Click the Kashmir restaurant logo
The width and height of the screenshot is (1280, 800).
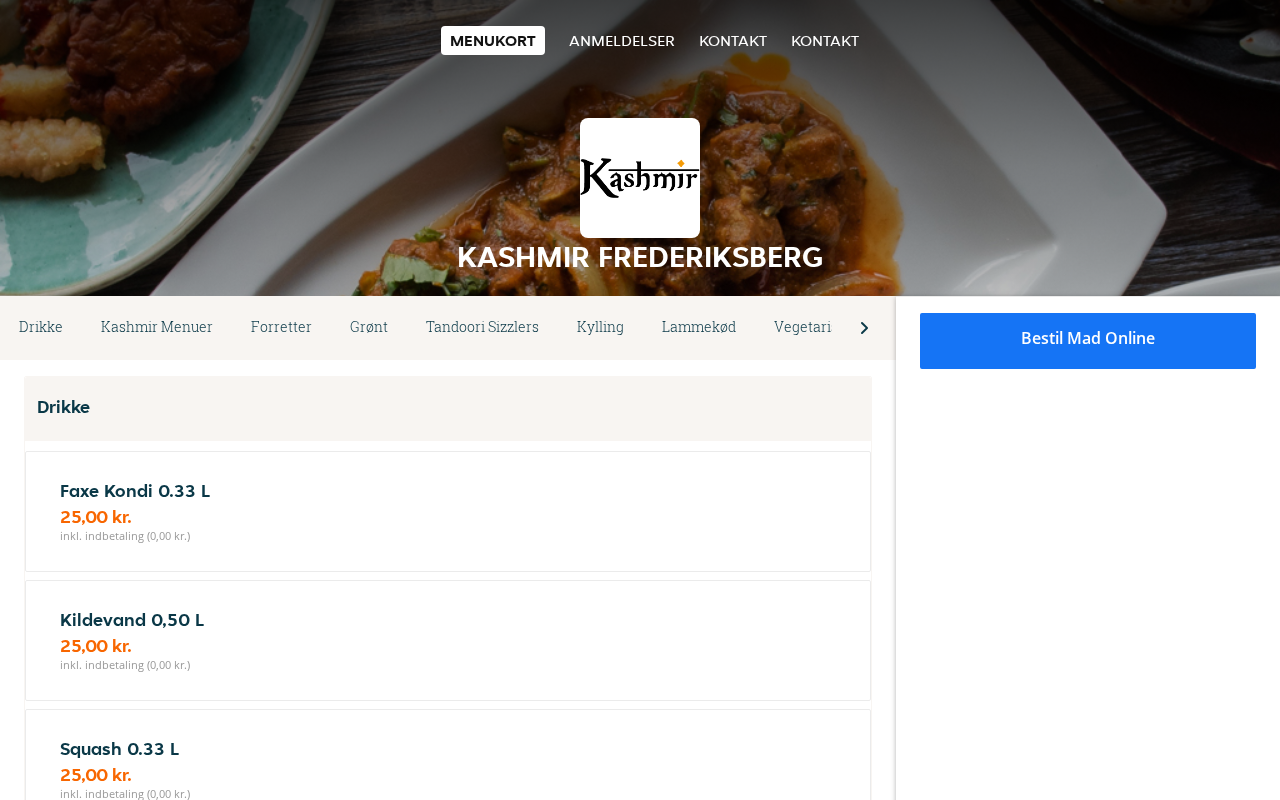click(640, 178)
